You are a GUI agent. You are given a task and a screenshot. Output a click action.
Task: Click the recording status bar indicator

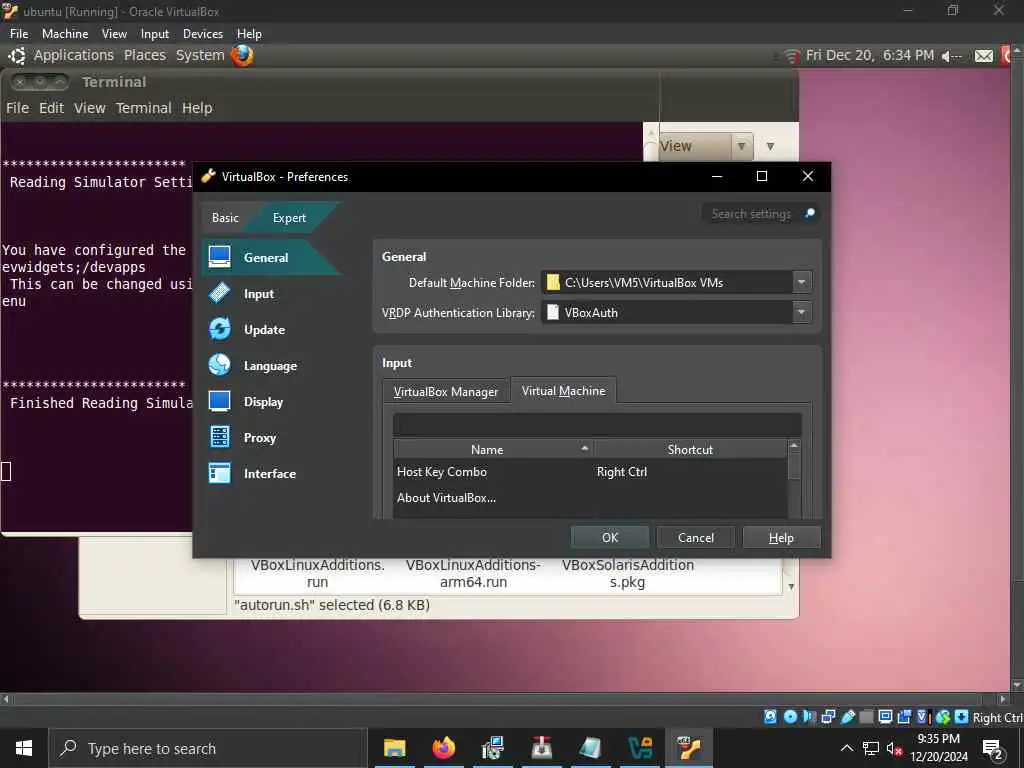[904, 717]
